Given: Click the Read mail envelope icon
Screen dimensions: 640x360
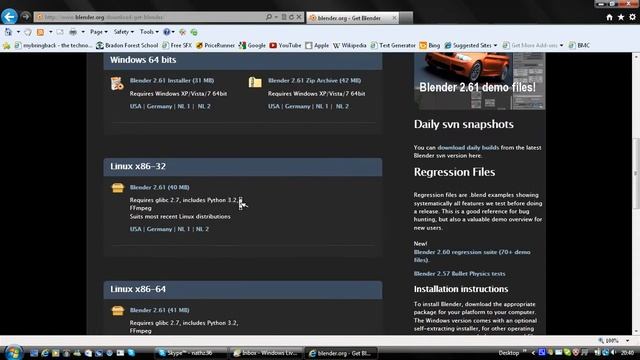Looking at the screenshot, I should [x=60, y=32].
